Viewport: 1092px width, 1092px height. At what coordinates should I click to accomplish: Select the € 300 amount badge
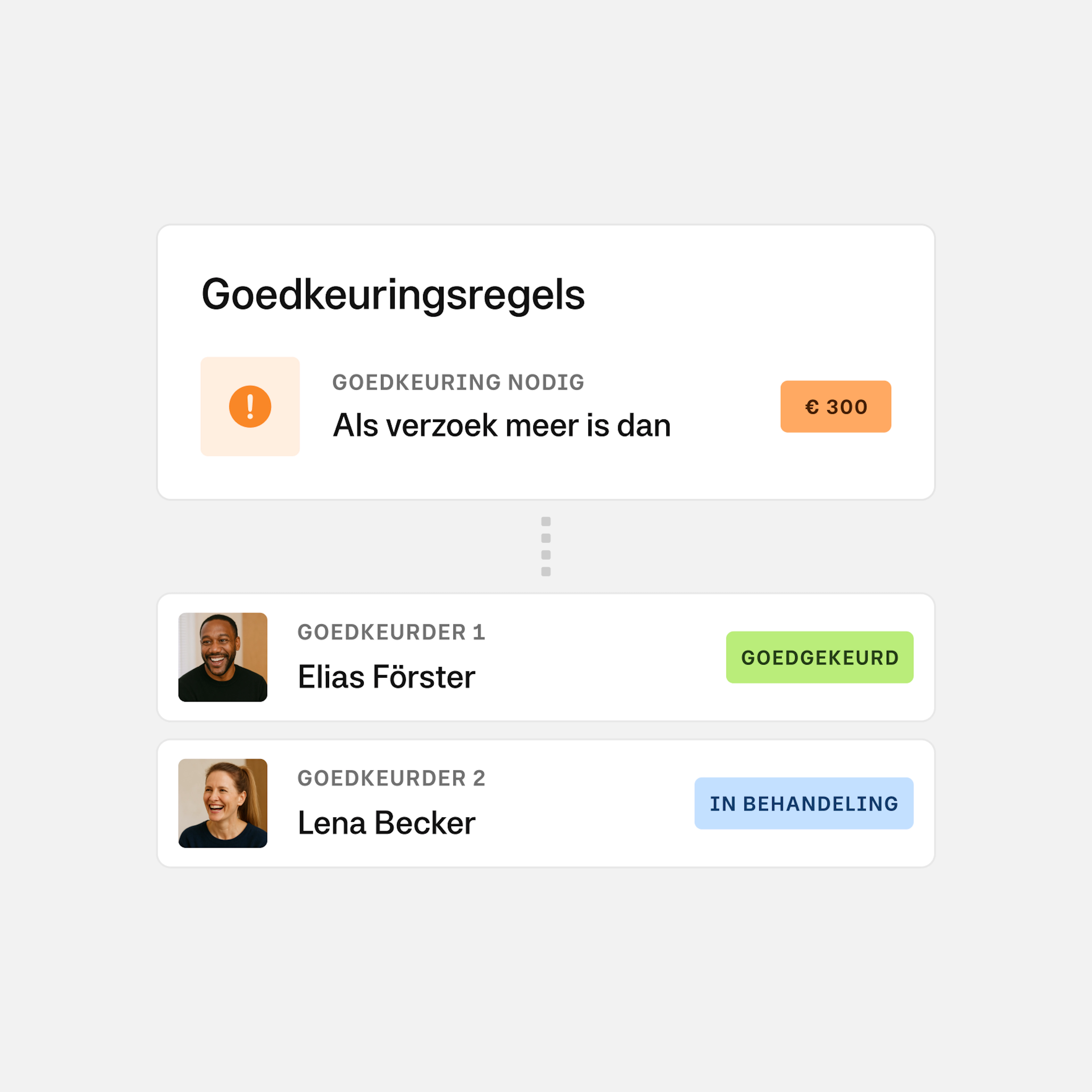click(x=835, y=406)
